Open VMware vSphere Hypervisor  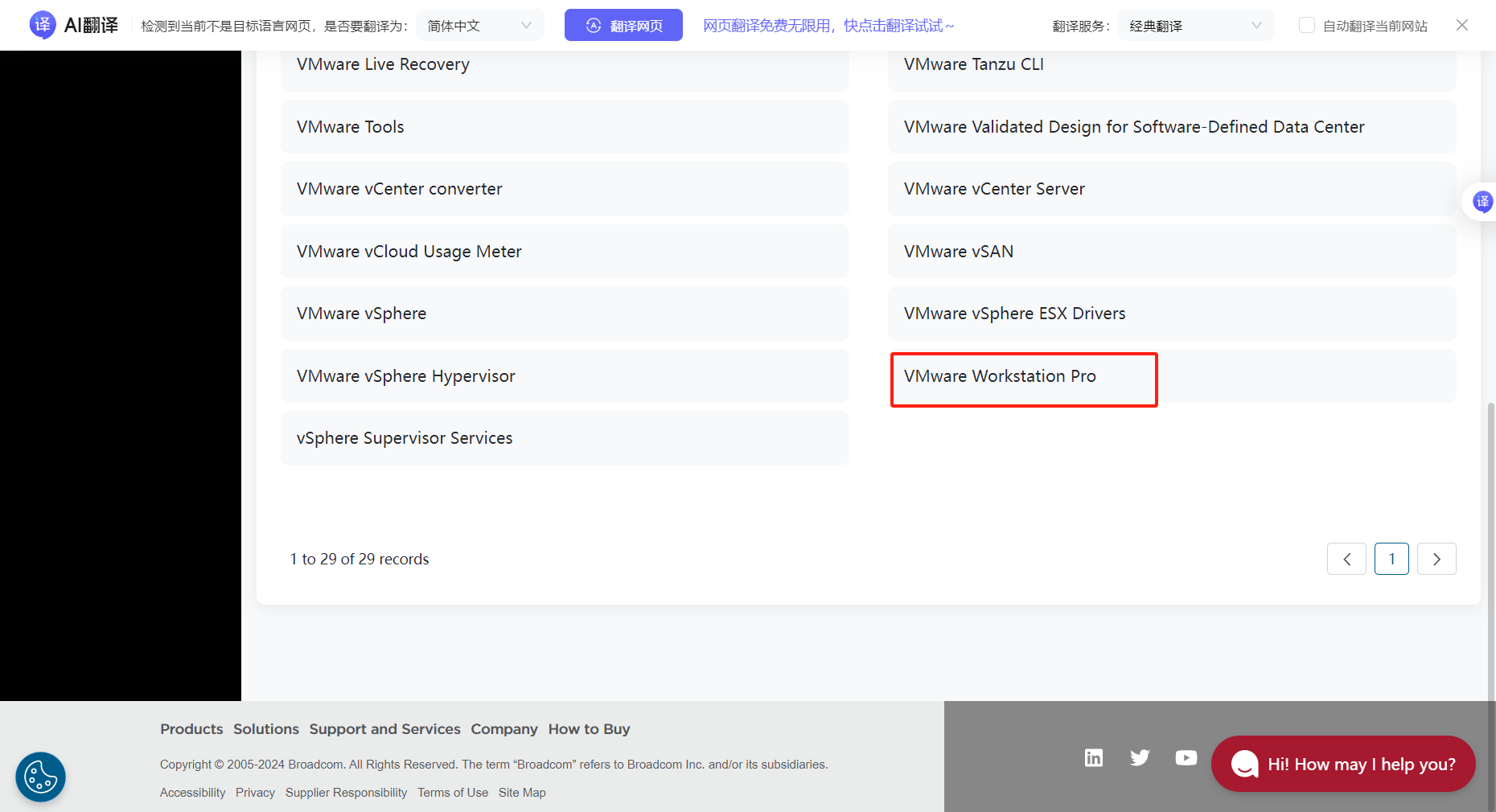(565, 375)
